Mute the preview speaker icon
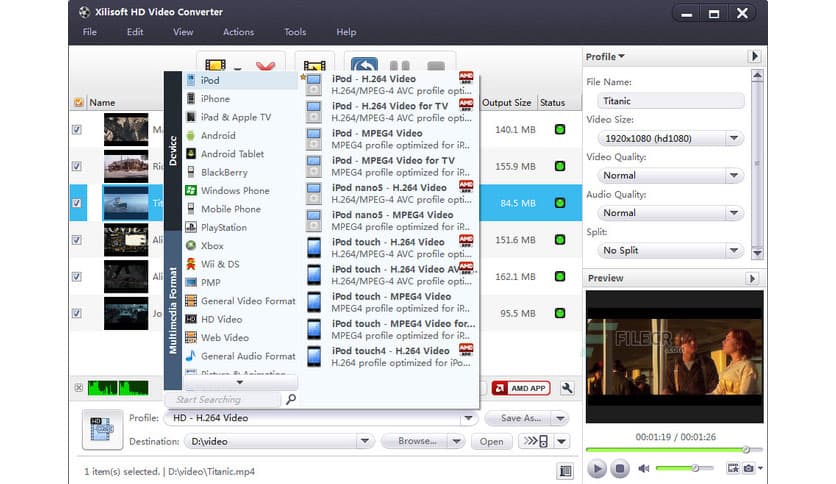 (644, 469)
